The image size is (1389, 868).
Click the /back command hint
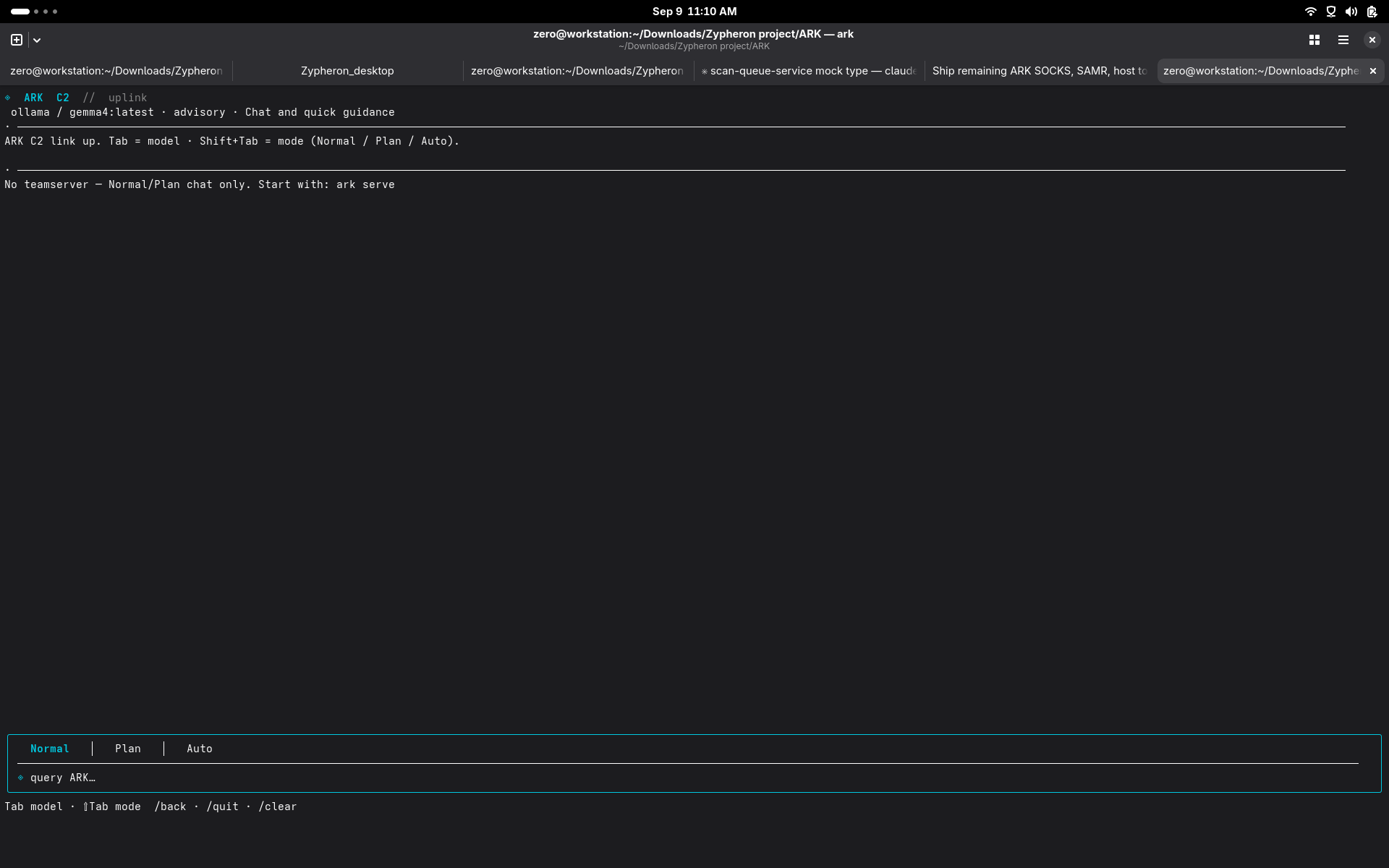click(170, 807)
